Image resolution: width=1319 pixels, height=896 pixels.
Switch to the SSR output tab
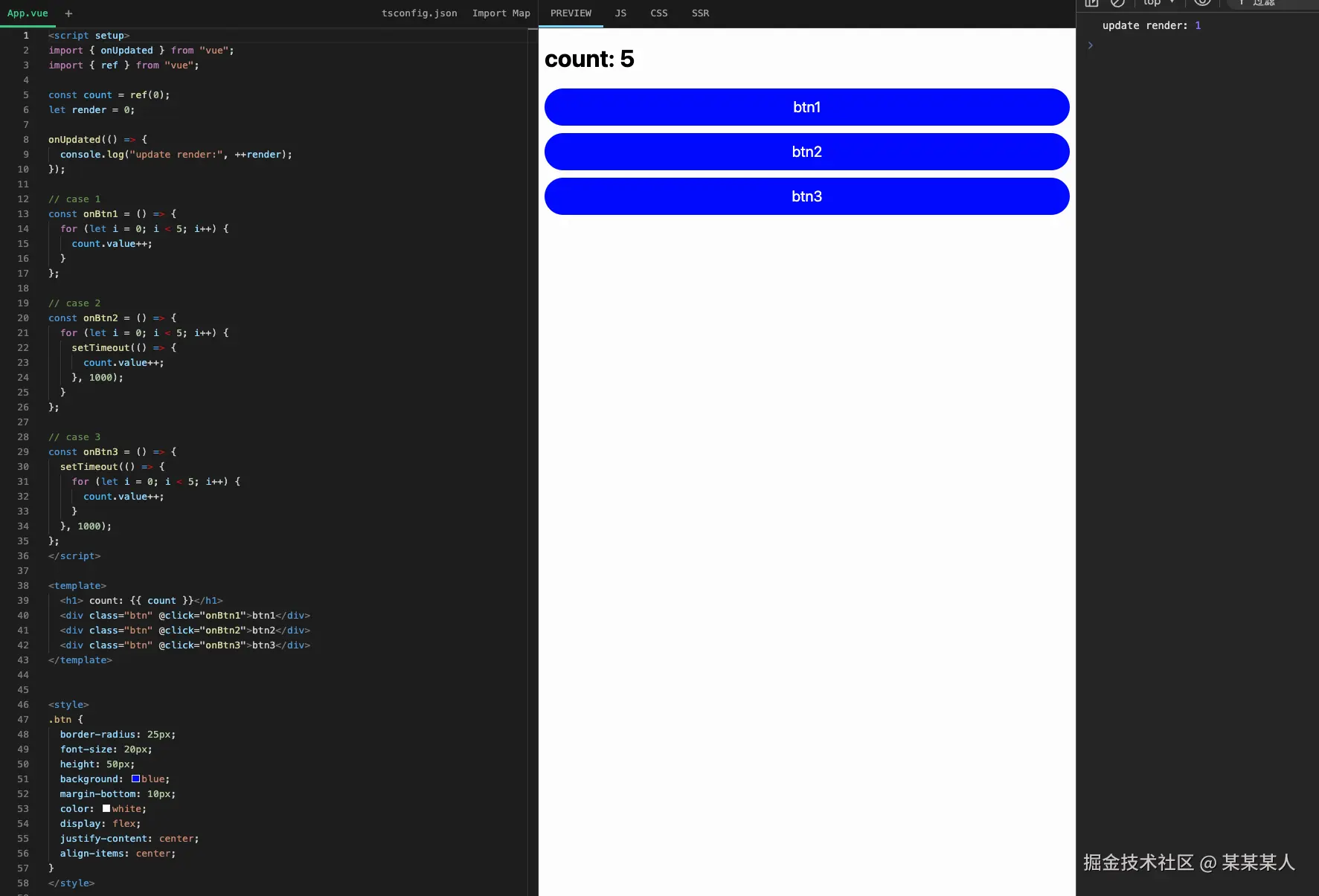click(x=700, y=13)
